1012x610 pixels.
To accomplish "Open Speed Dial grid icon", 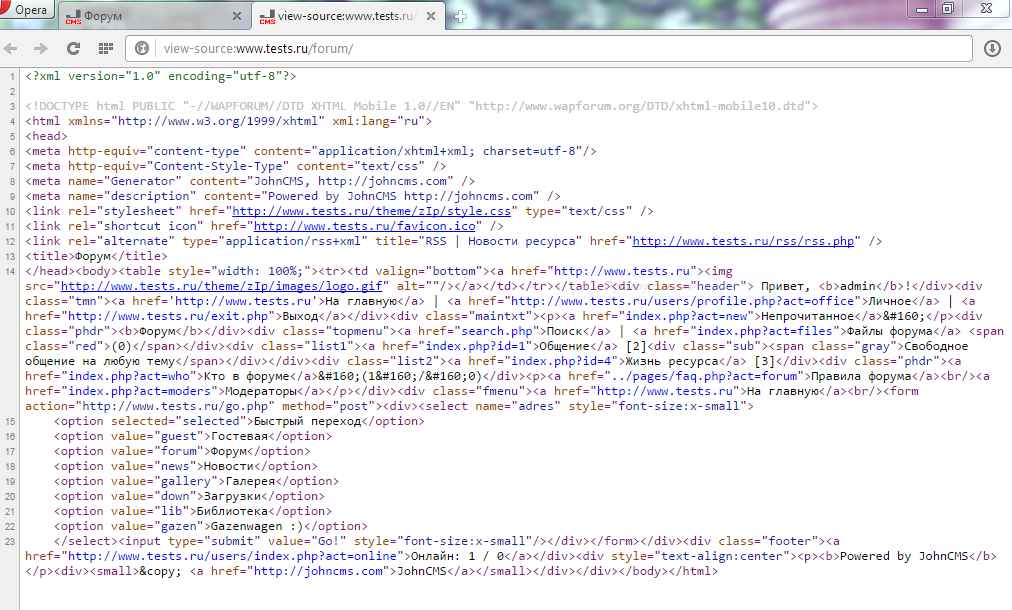I will point(106,48).
